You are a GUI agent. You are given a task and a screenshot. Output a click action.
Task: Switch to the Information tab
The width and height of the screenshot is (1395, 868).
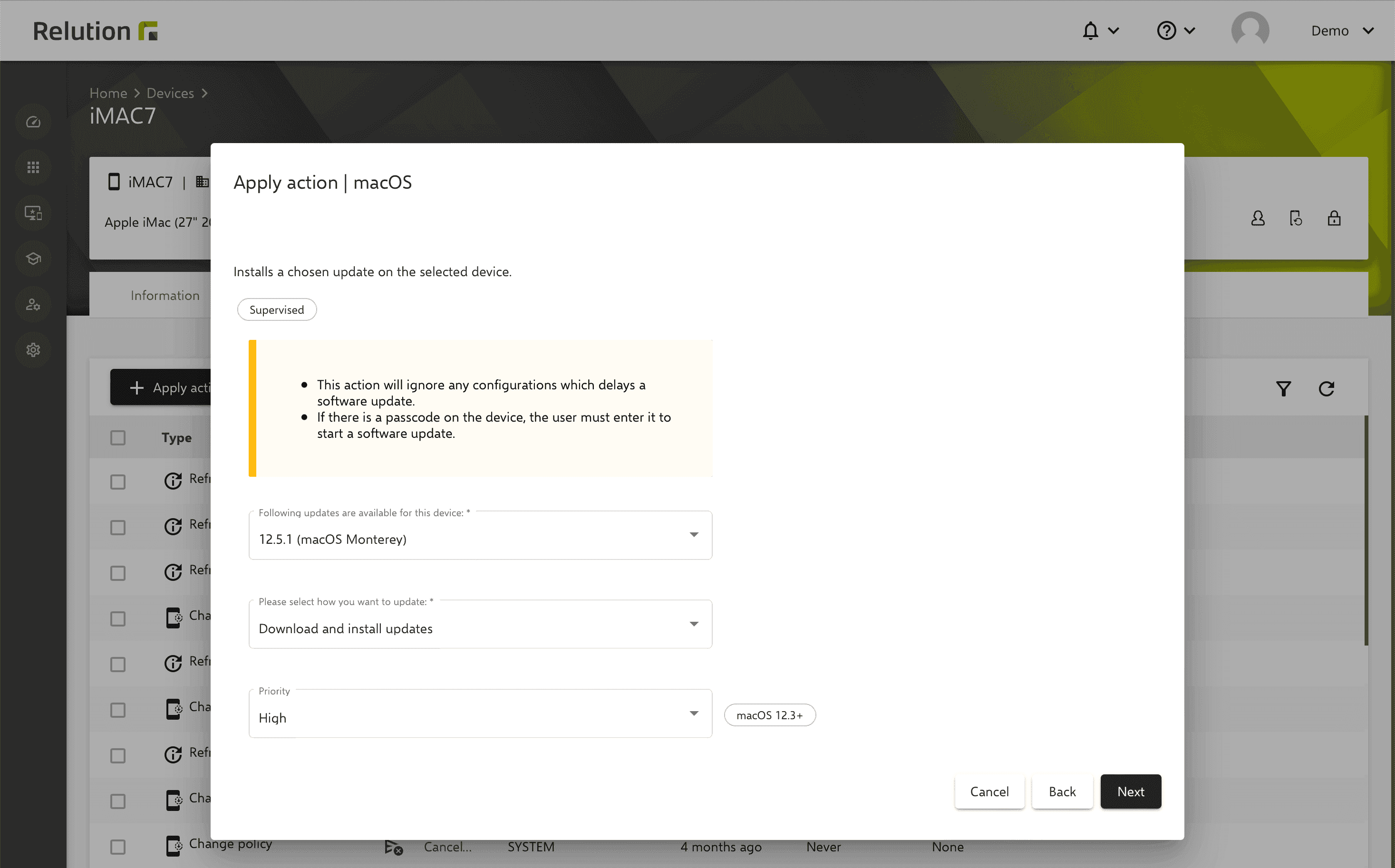[165, 295]
